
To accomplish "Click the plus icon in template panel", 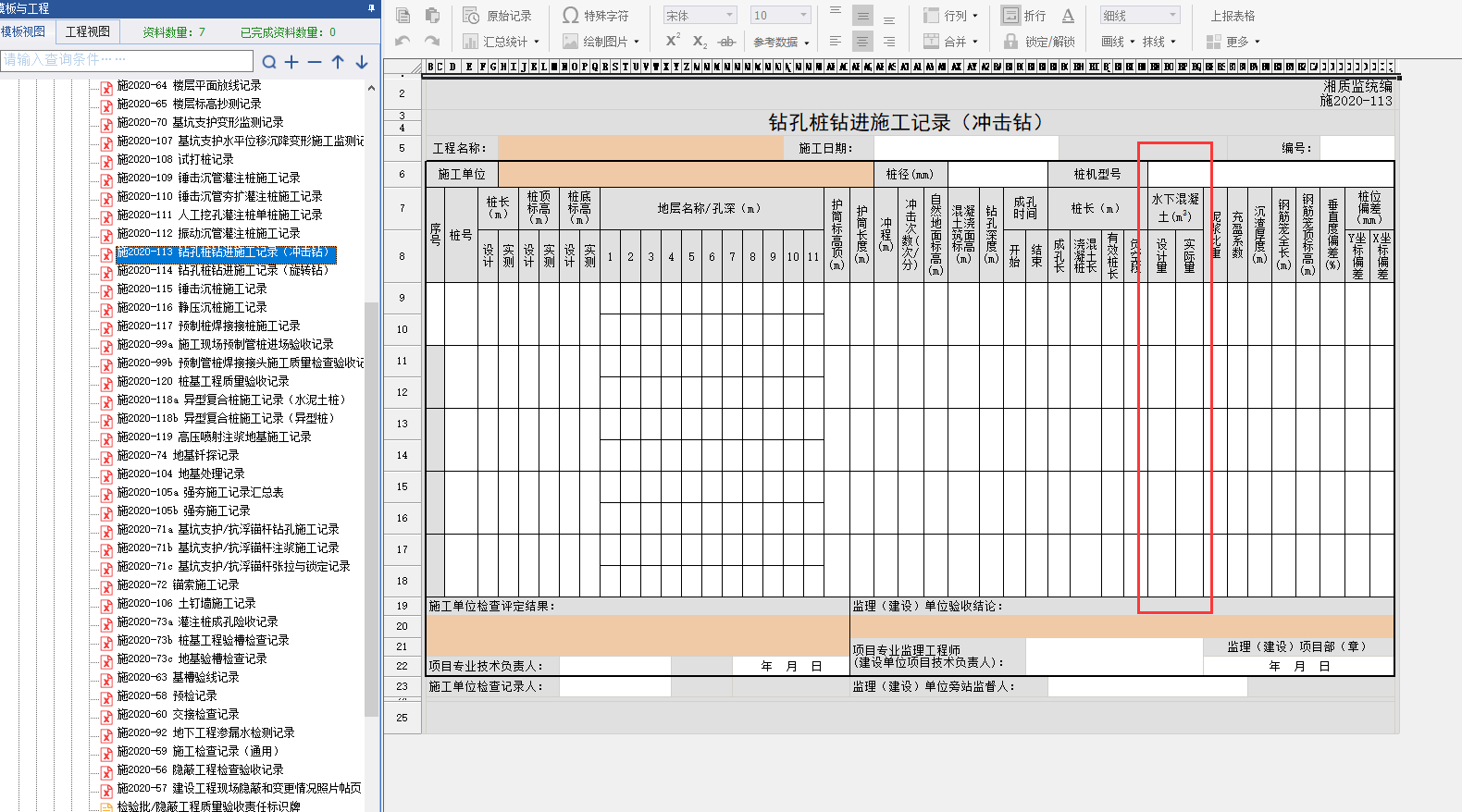I will click(291, 62).
